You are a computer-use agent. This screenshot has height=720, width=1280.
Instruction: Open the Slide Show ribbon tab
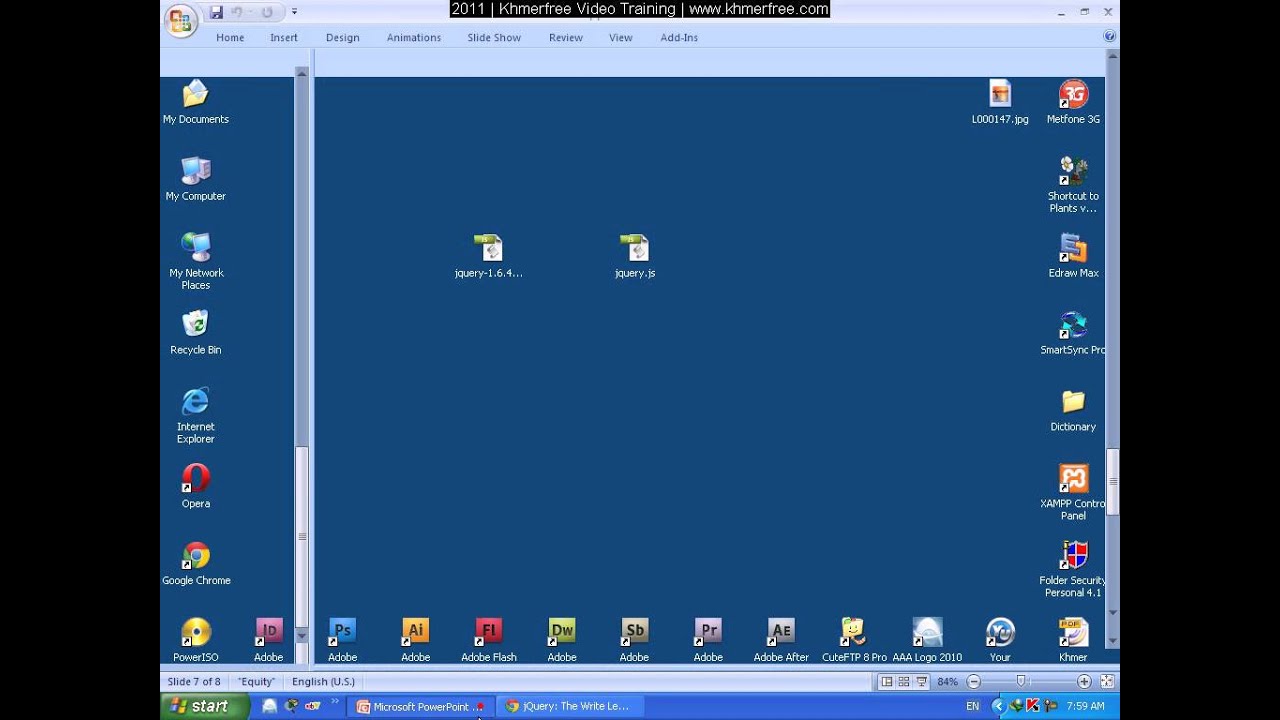point(494,37)
